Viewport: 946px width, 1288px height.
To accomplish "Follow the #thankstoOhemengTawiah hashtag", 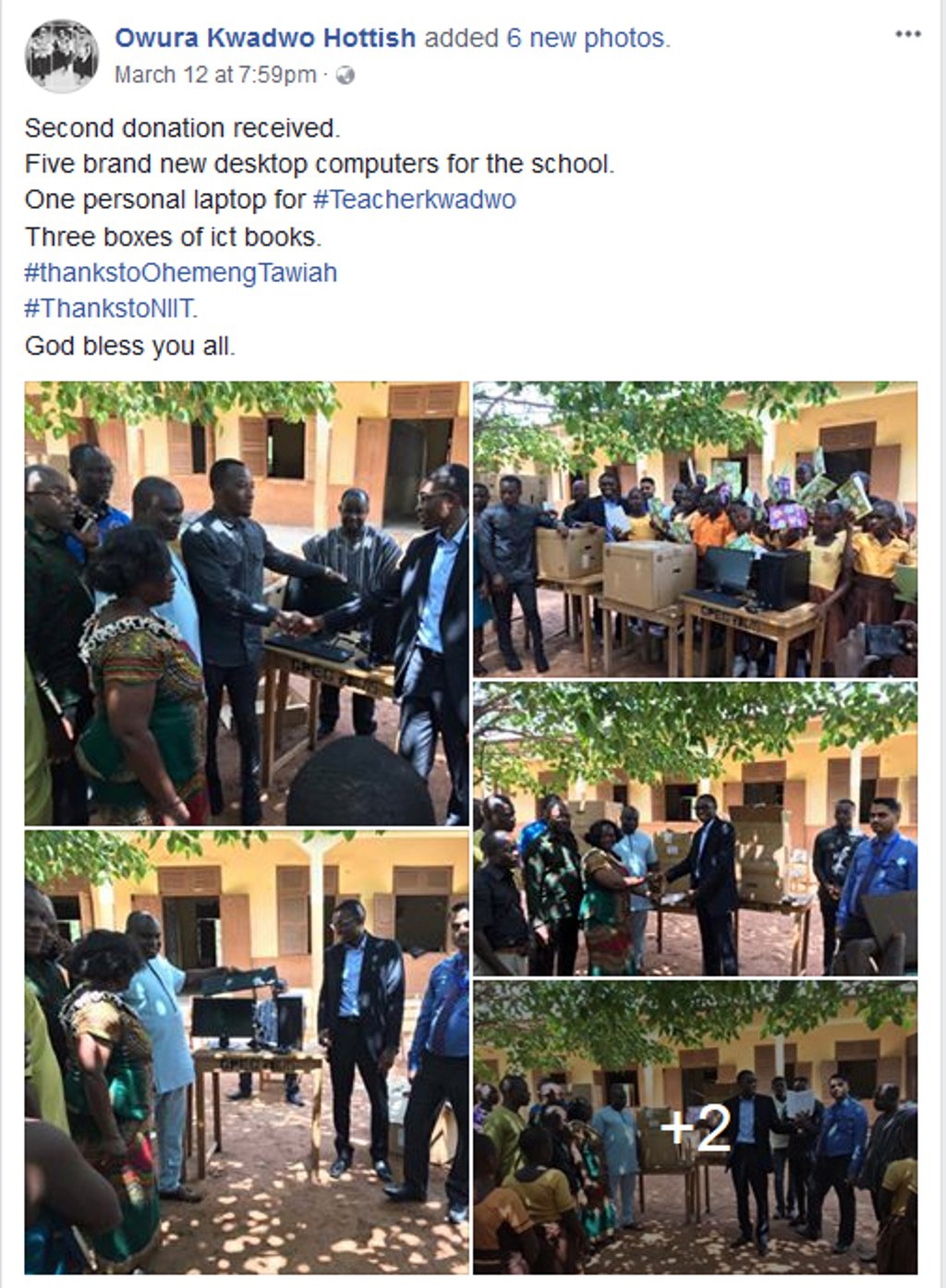I will click(x=181, y=273).
